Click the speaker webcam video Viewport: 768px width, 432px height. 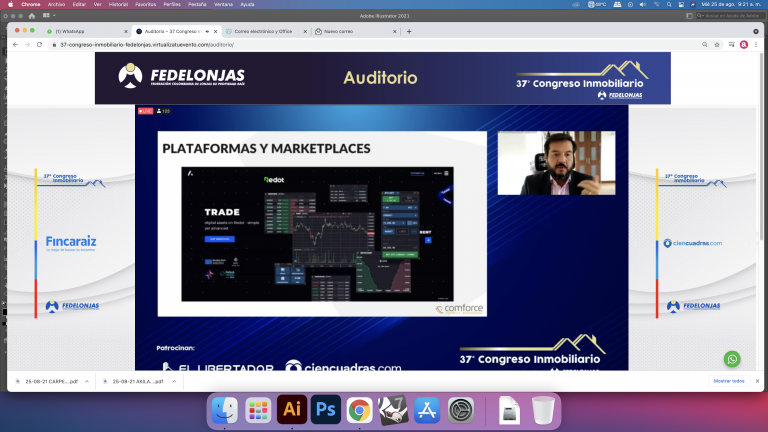pyautogui.click(x=556, y=163)
